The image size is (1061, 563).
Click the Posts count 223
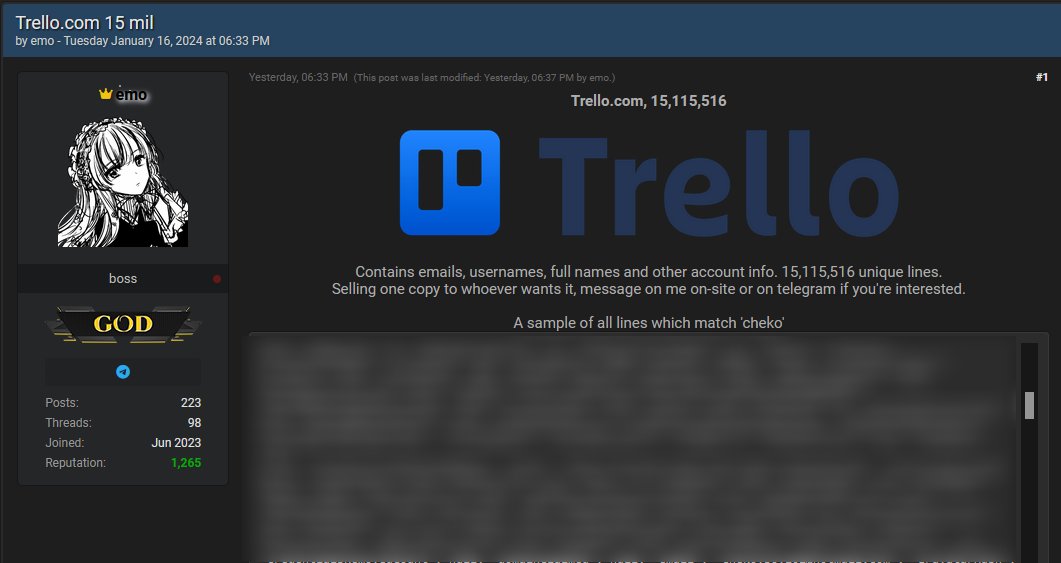point(191,403)
